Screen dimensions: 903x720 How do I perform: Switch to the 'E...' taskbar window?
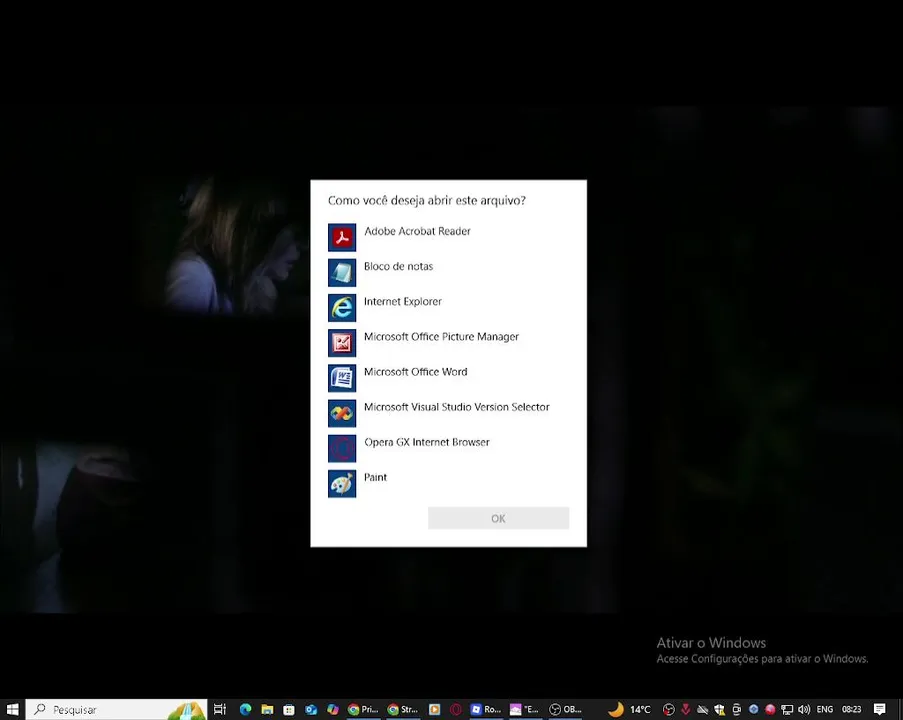click(x=525, y=709)
